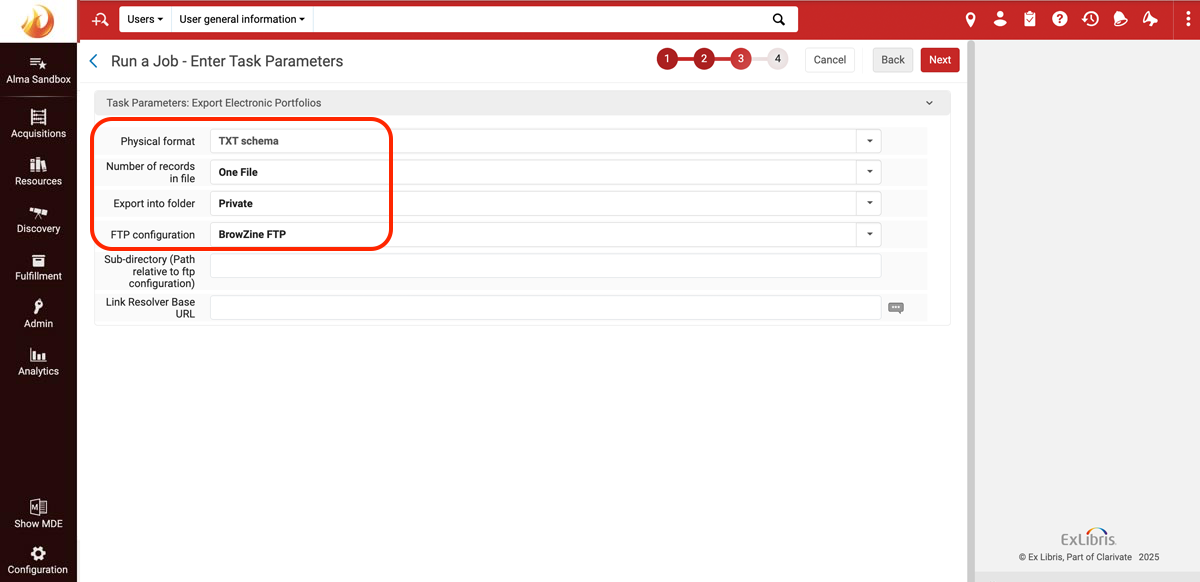
Task: Open the Fulfillment menu
Action: coord(38,267)
